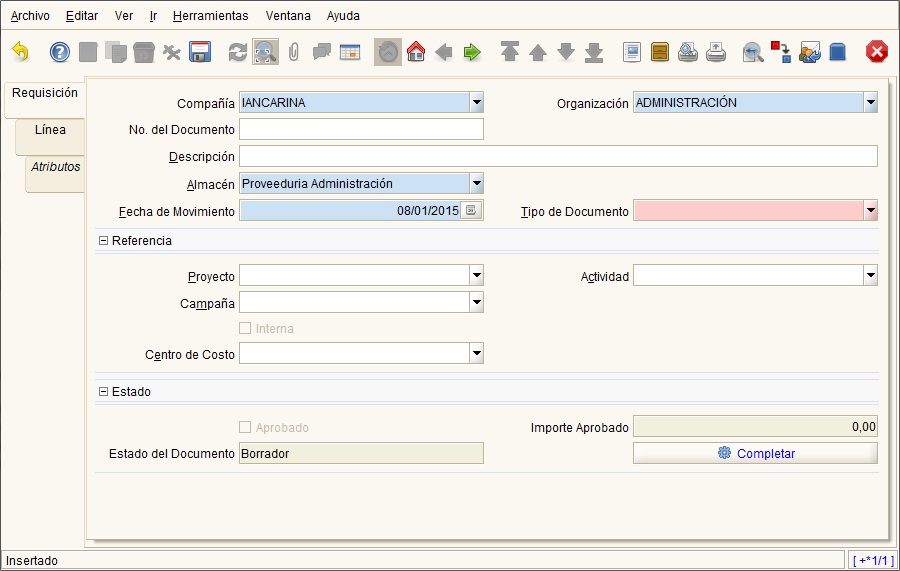Screen dimensions: 900x571
Task: Open the Herramientas menu
Action: (x=211, y=16)
